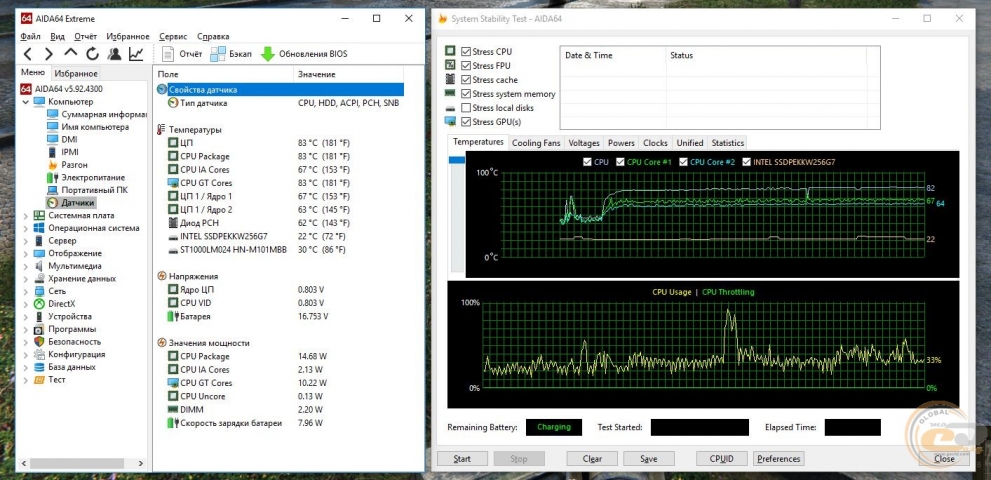Click the green Обновления BIOS arrow icon
The image size is (991, 480).
click(268, 54)
